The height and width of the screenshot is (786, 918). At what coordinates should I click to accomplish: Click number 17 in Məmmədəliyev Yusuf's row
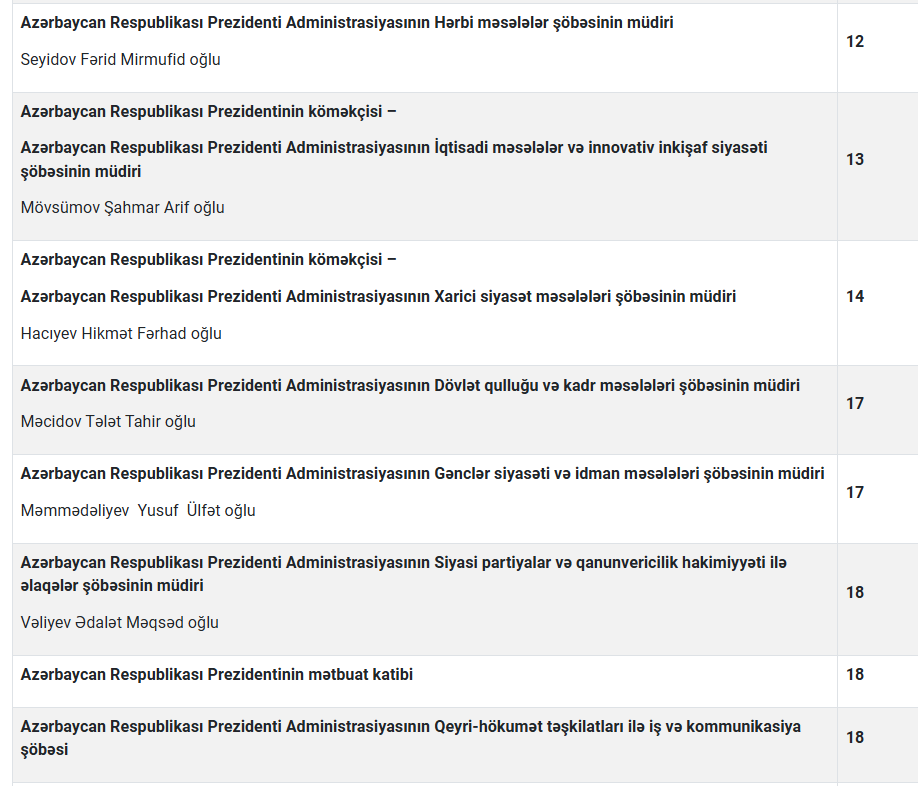(x=855, y=493)
